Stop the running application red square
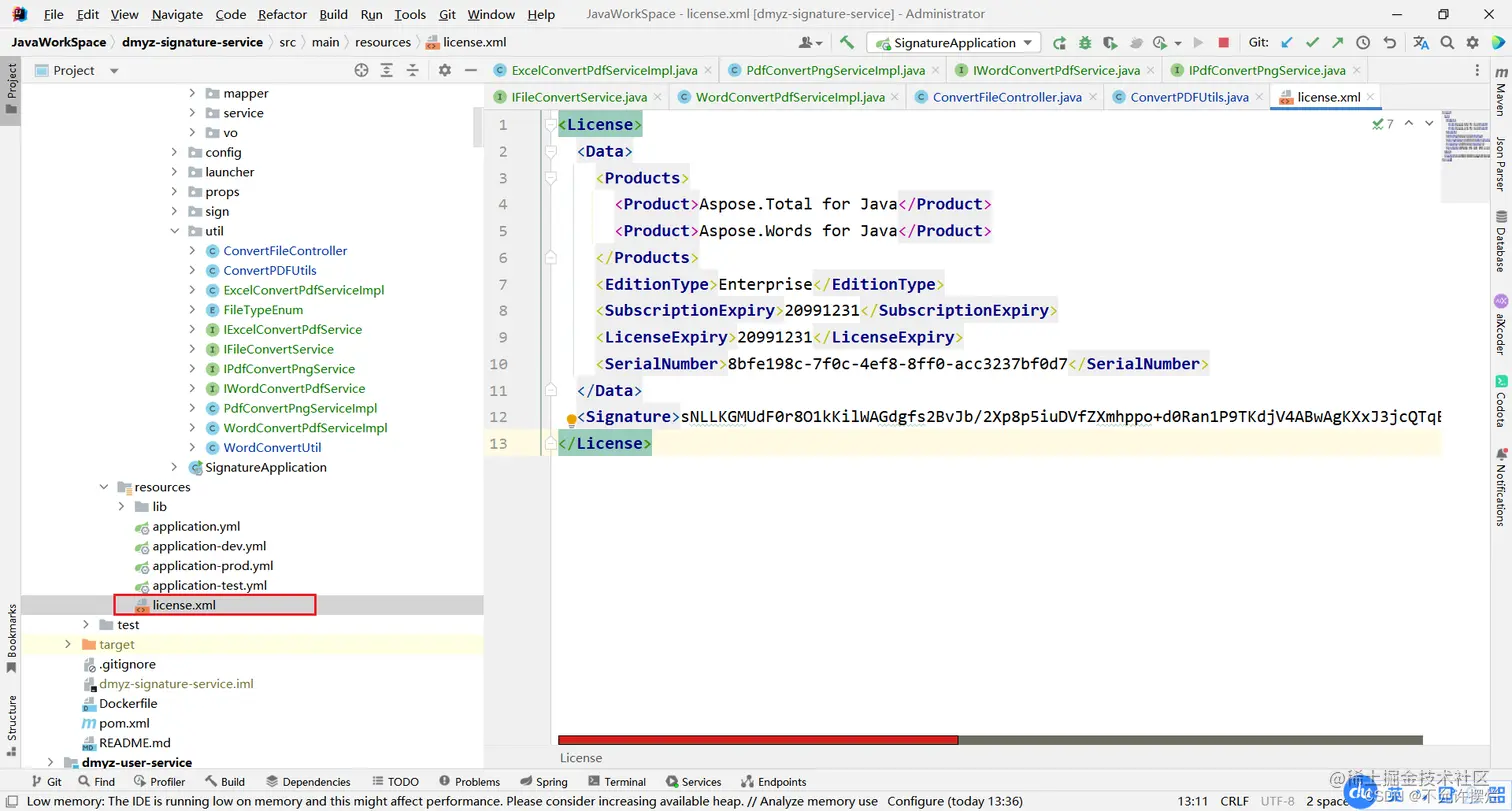The width and height of the screenshot is (1512, 811). click(1223, 43)
